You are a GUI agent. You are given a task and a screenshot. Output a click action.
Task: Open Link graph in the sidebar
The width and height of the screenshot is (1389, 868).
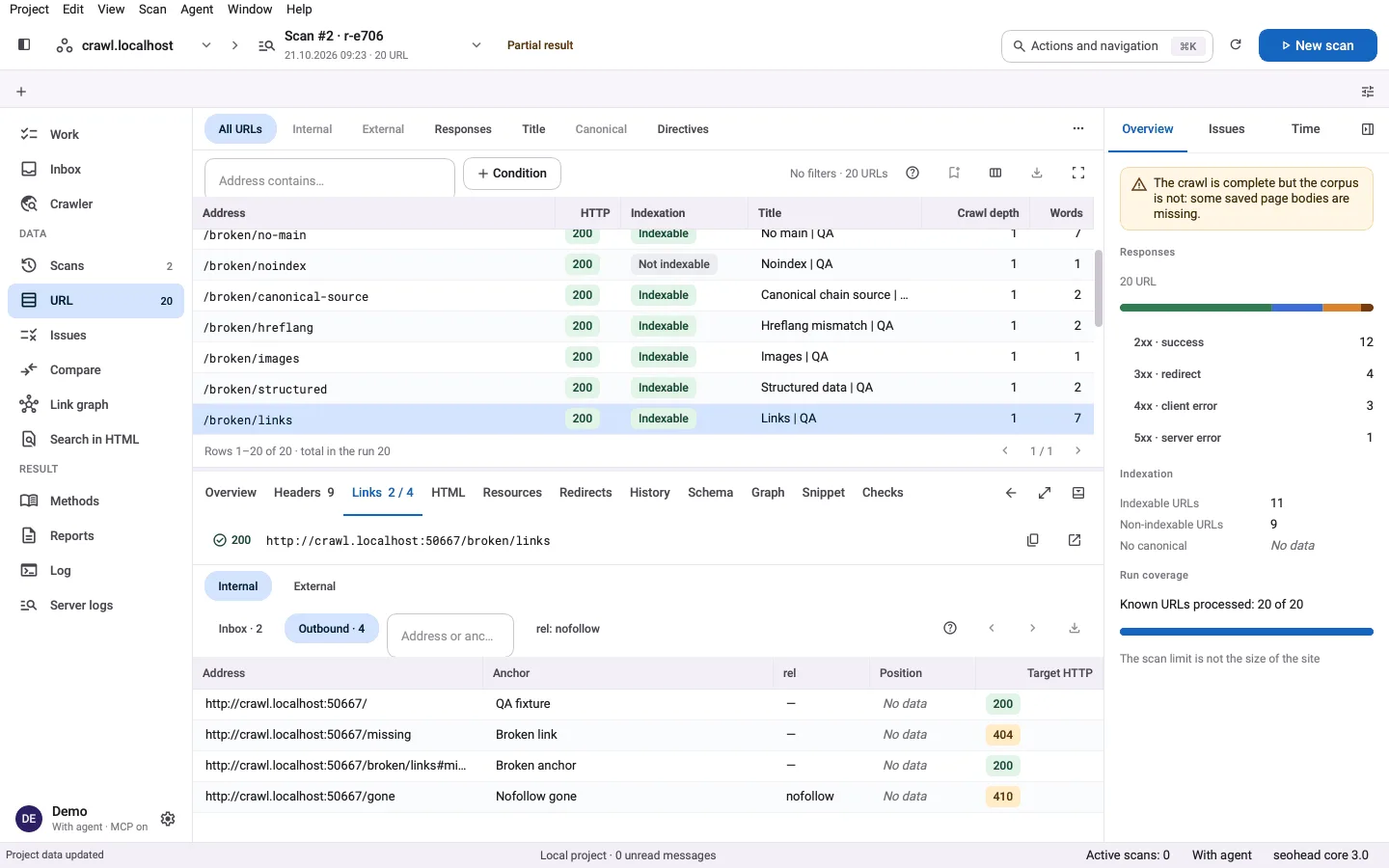[x=95, y=405]
